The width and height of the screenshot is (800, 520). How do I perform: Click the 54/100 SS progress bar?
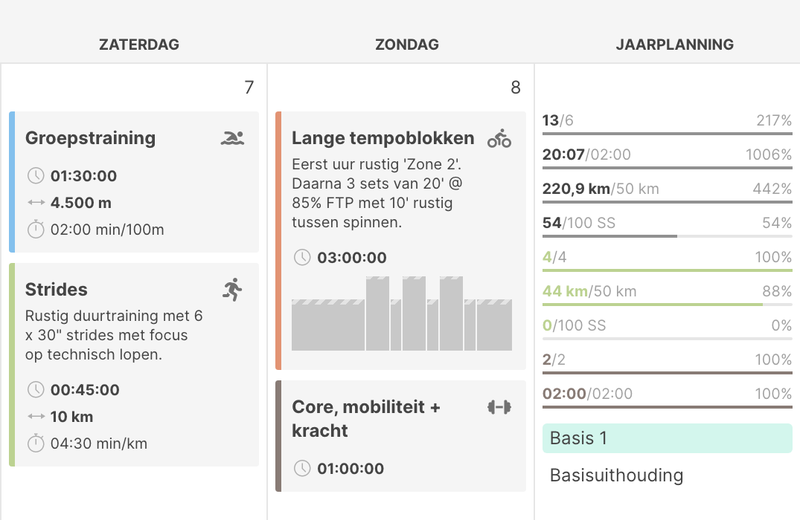667,236
